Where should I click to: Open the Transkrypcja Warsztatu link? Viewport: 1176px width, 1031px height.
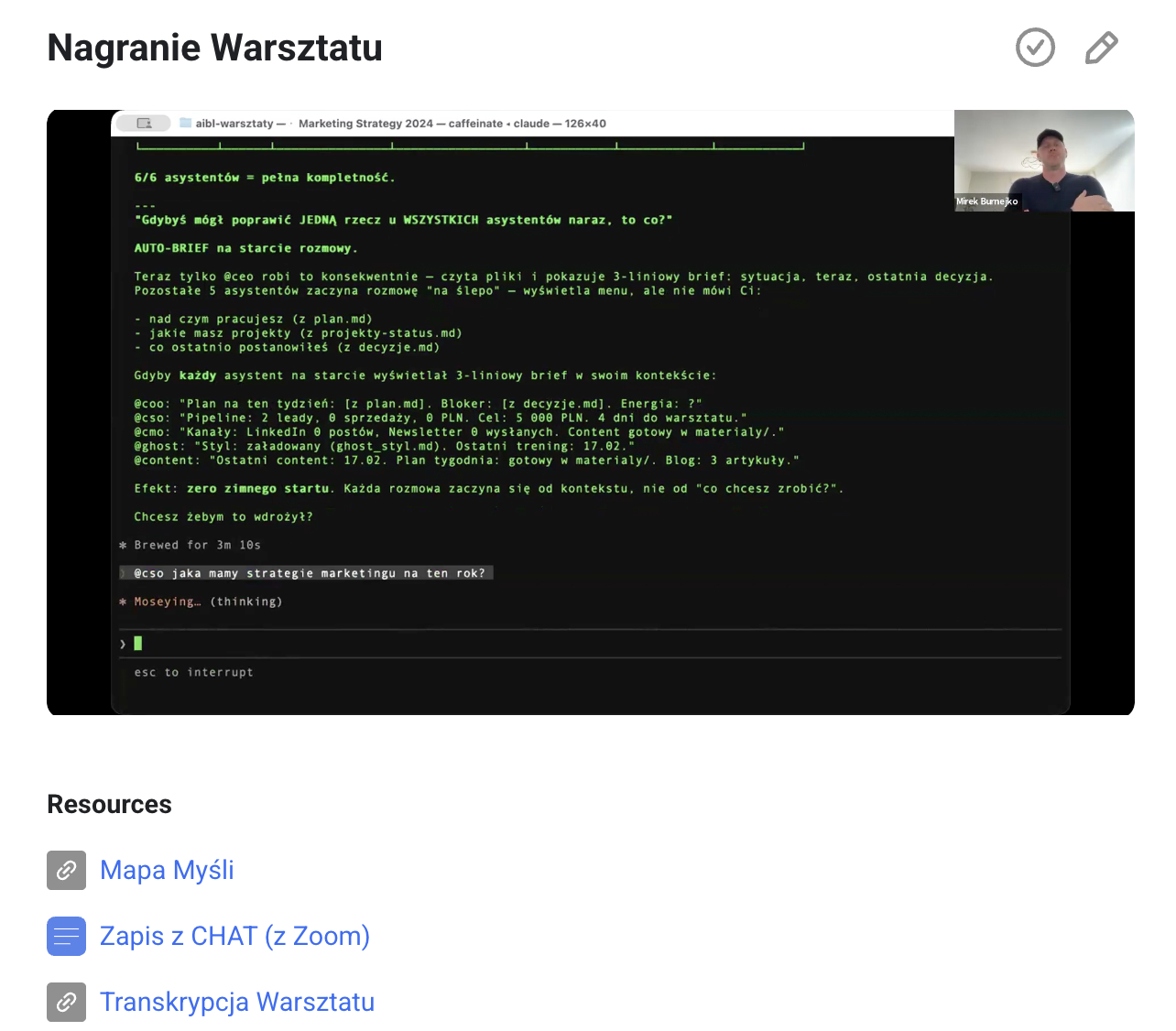pos(237,1002)
